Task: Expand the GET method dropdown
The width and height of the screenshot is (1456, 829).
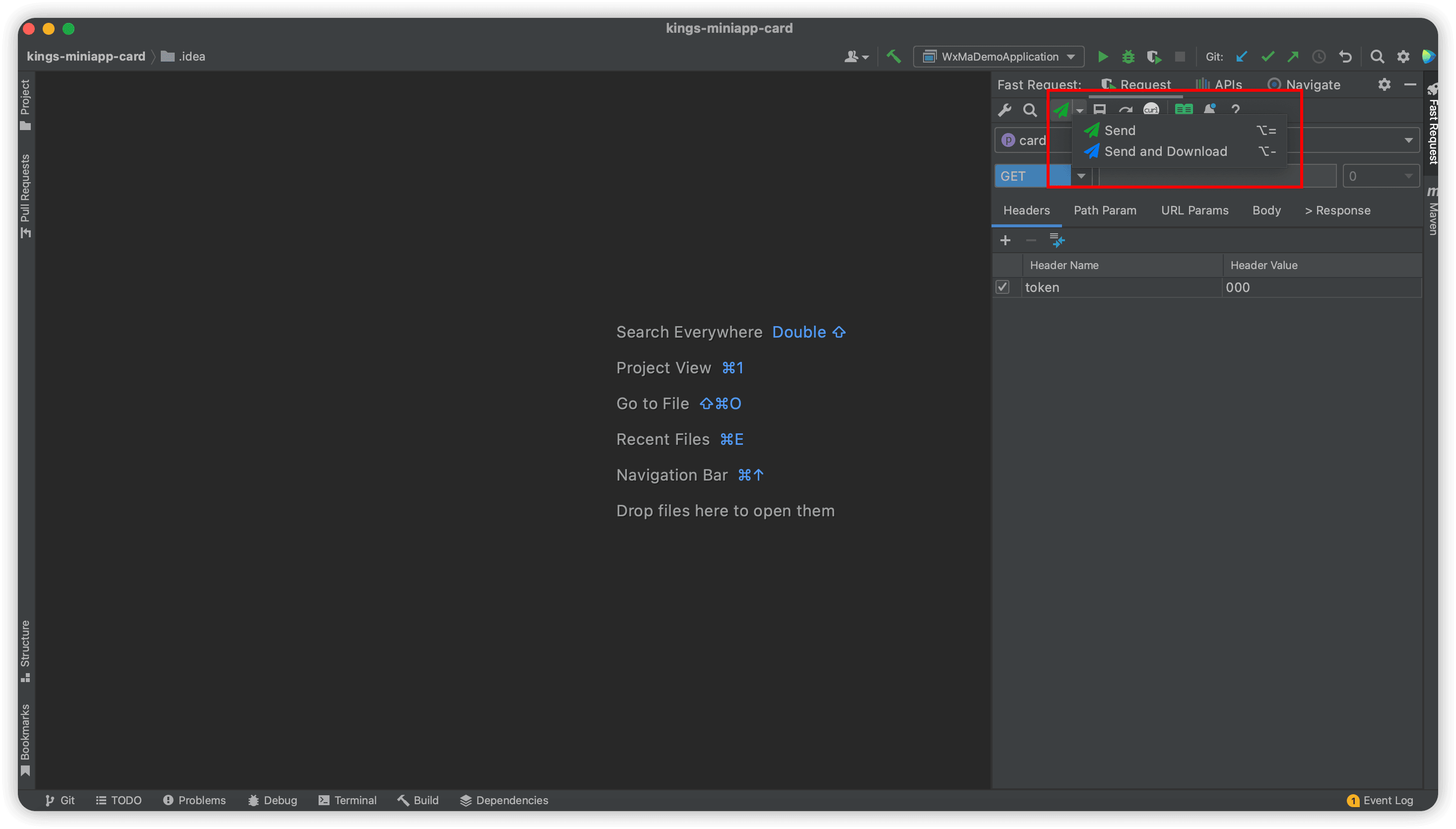Action: [1081, 176]
